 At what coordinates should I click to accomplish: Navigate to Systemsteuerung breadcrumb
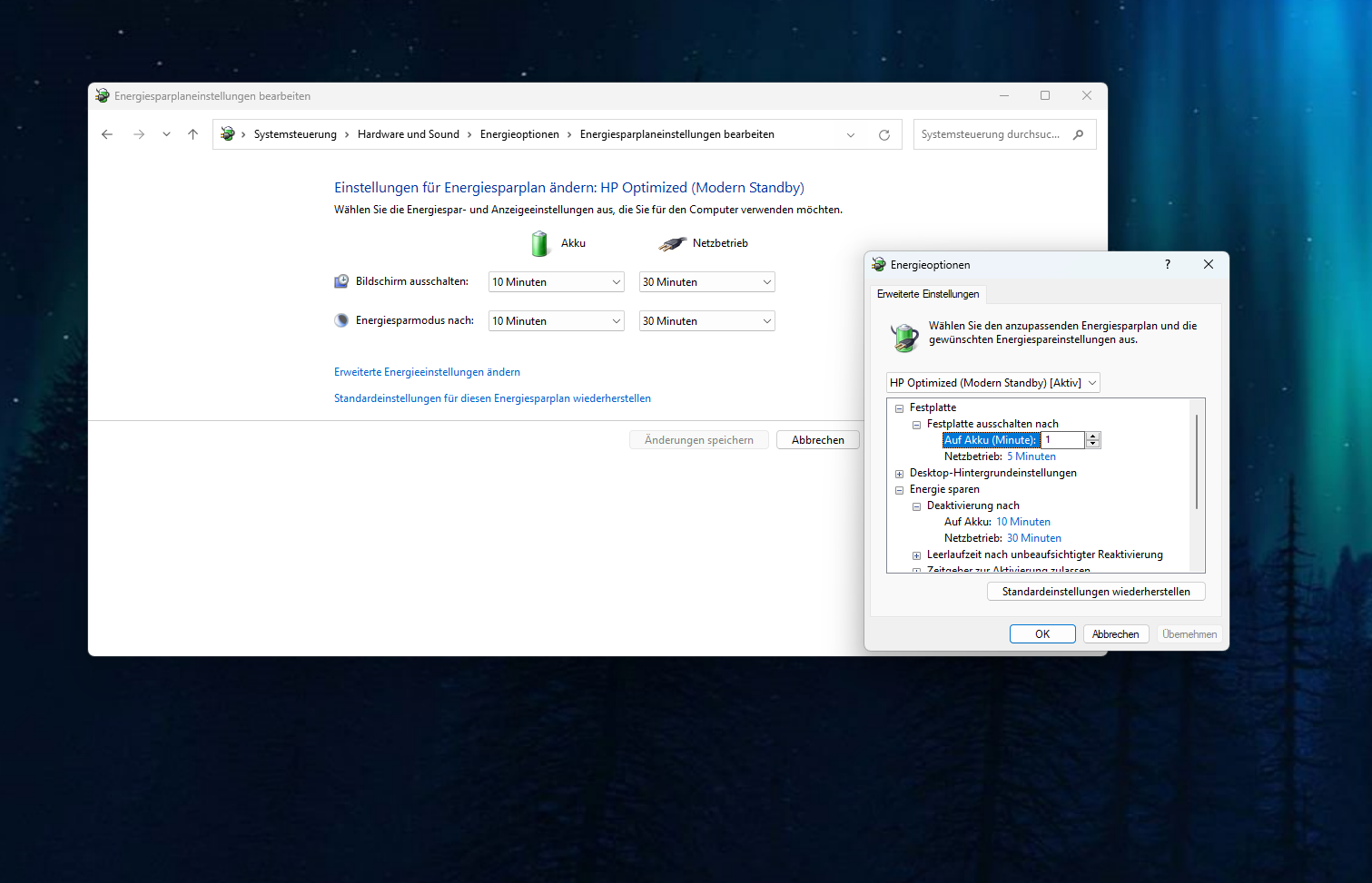(x=295, y=134)
